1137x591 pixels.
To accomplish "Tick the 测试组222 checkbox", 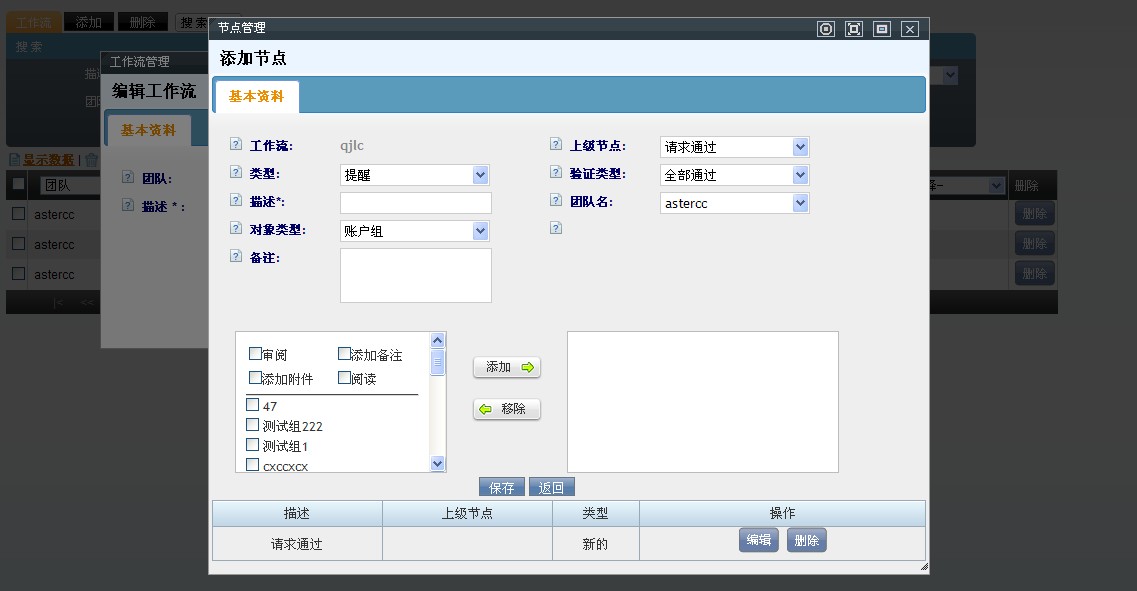I will click(x=252, y=425).
